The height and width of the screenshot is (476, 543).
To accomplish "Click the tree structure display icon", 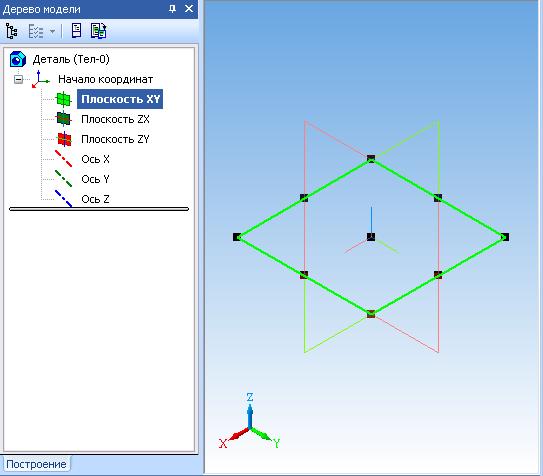I will pyautogui.click(x=11, y=31).
